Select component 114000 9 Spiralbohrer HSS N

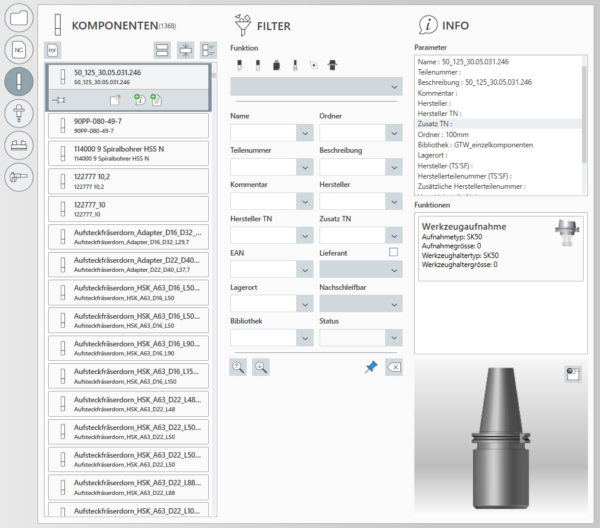(x=129, y=153)
